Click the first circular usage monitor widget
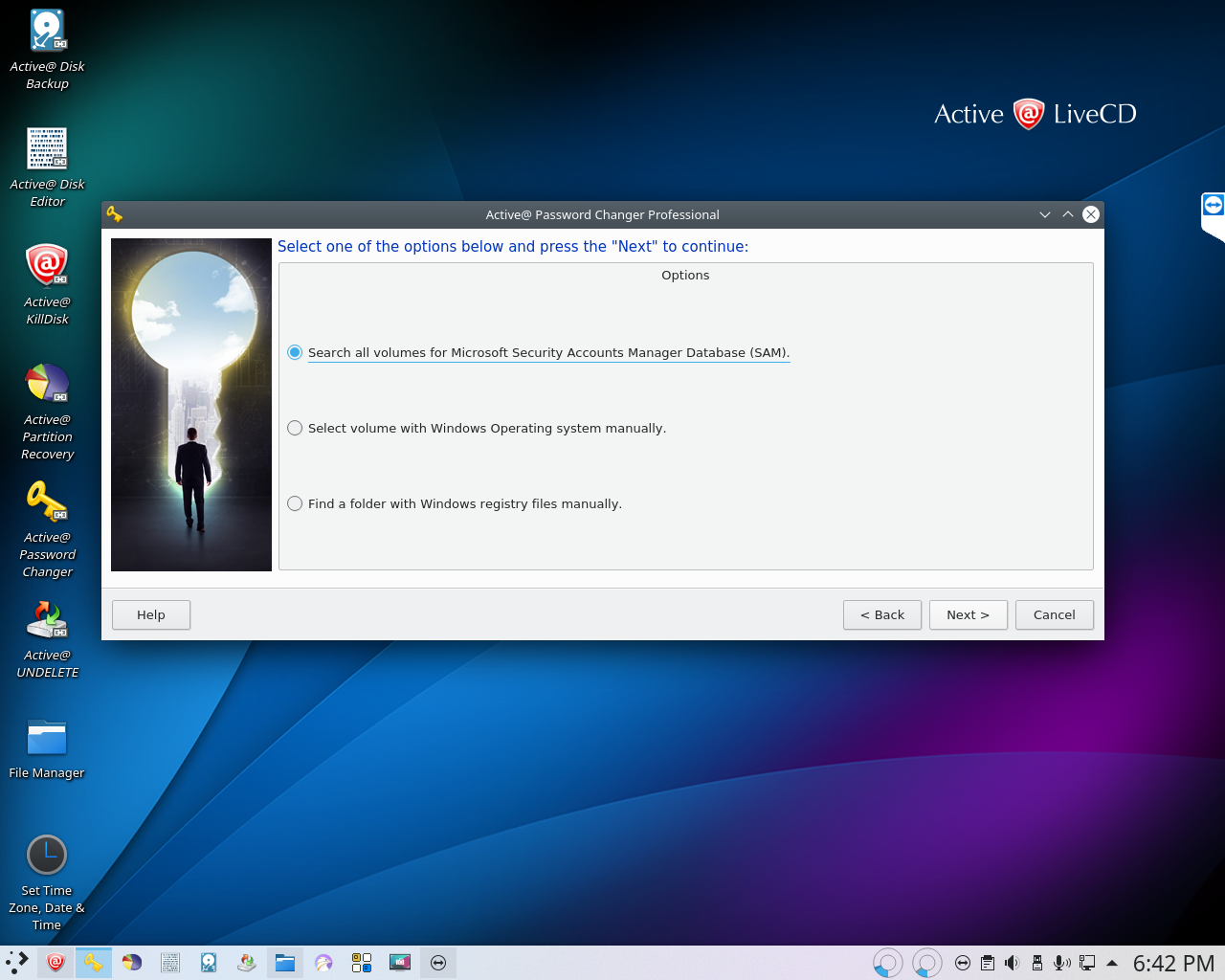Image resolution: width=1225 pixels, height=980 pixels. pos(888,963)
